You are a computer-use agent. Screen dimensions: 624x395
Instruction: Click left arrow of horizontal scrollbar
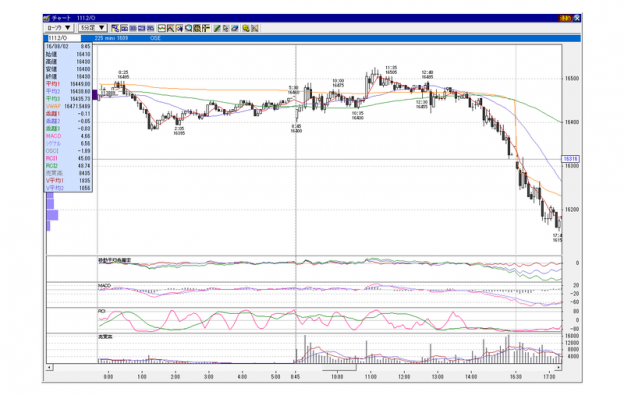pos(49,368)
